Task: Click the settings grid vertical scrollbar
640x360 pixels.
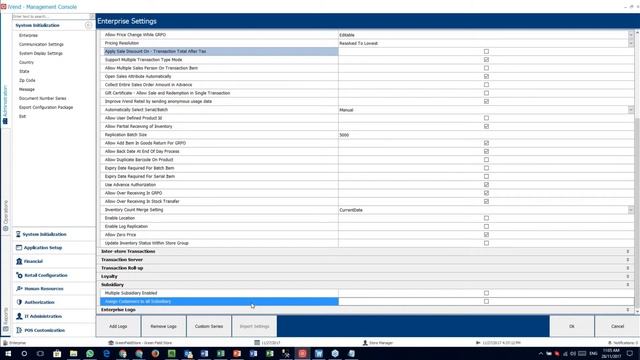Action: [637, 212]
